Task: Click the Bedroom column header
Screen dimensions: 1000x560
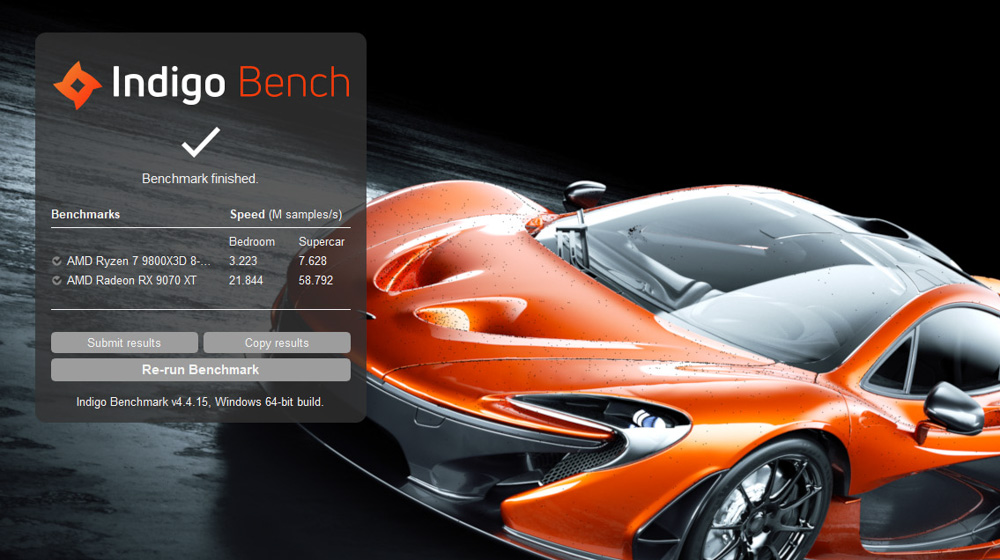Action: (251, 242)
